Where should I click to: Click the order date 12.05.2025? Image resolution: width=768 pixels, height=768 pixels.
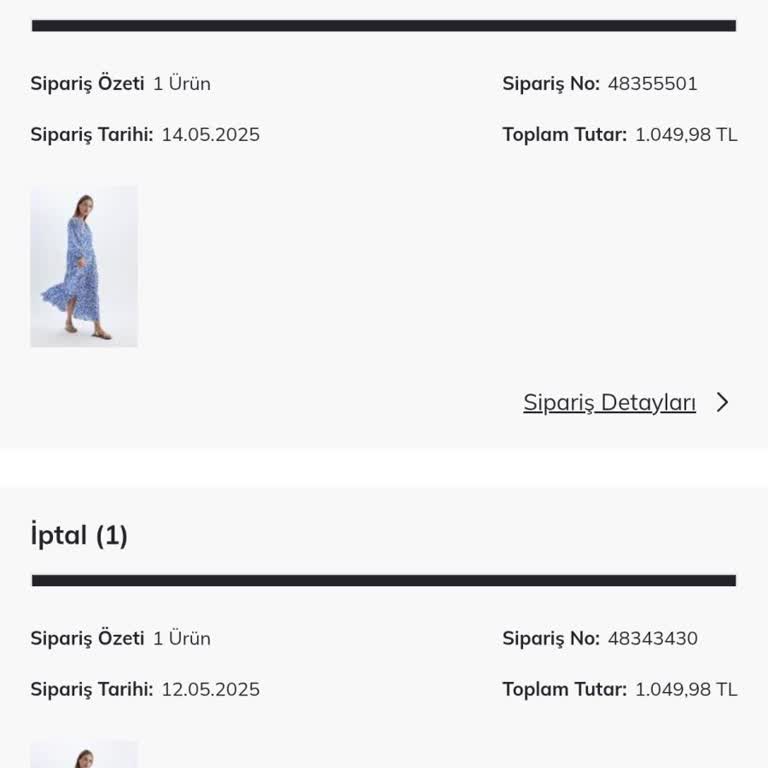click(x=210, y=690)
